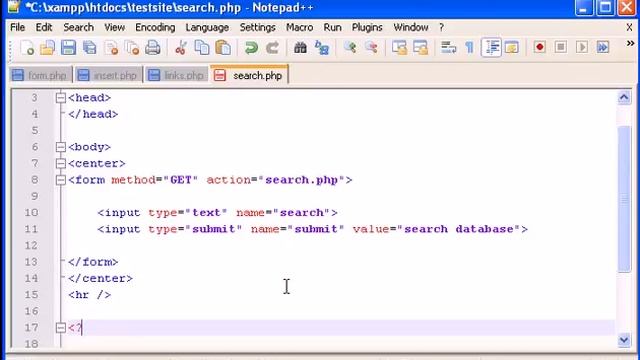Select the search.php tab
Viewport: 640px width, 360px height.
pyautogui.click(x=249, y=75)
